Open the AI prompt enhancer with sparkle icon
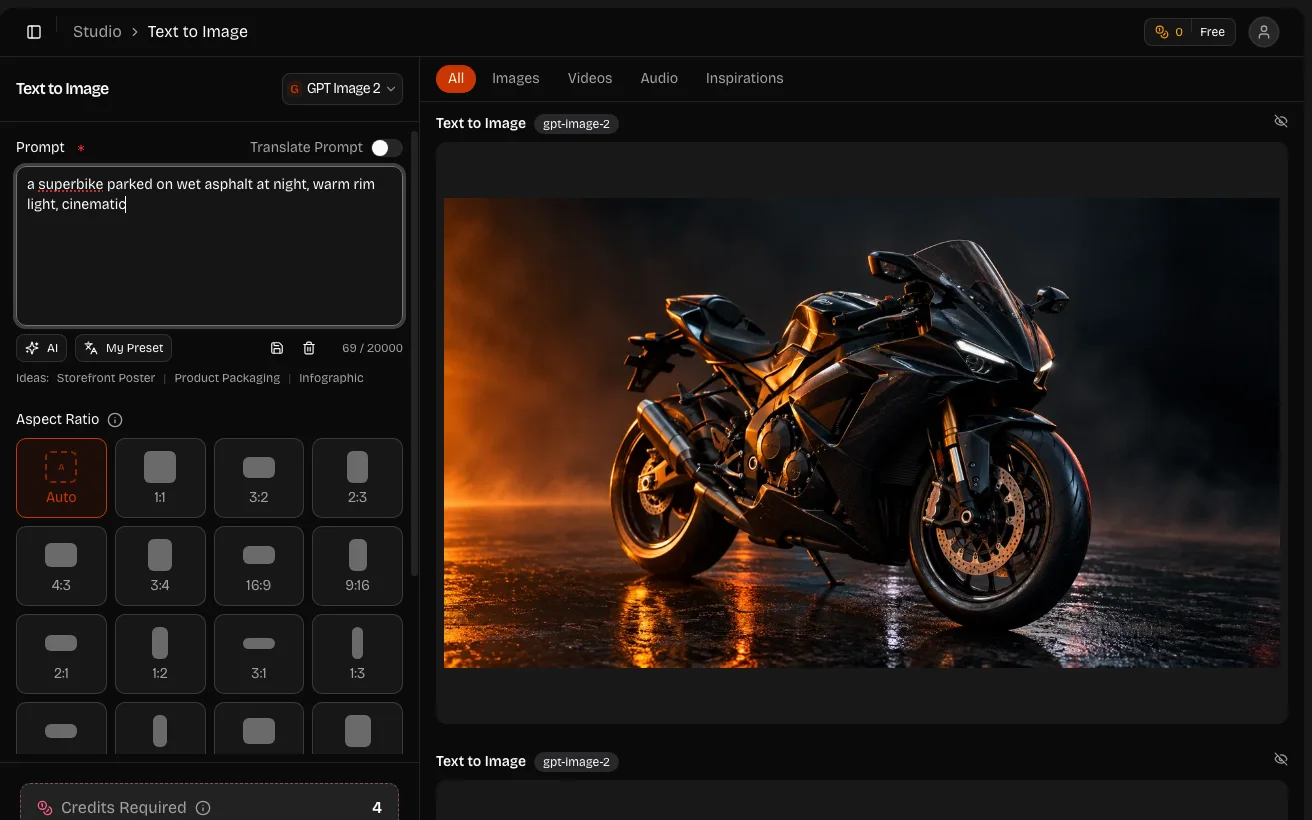The width and height of the screenshot is (1312, 820). (x=42, y=348)
